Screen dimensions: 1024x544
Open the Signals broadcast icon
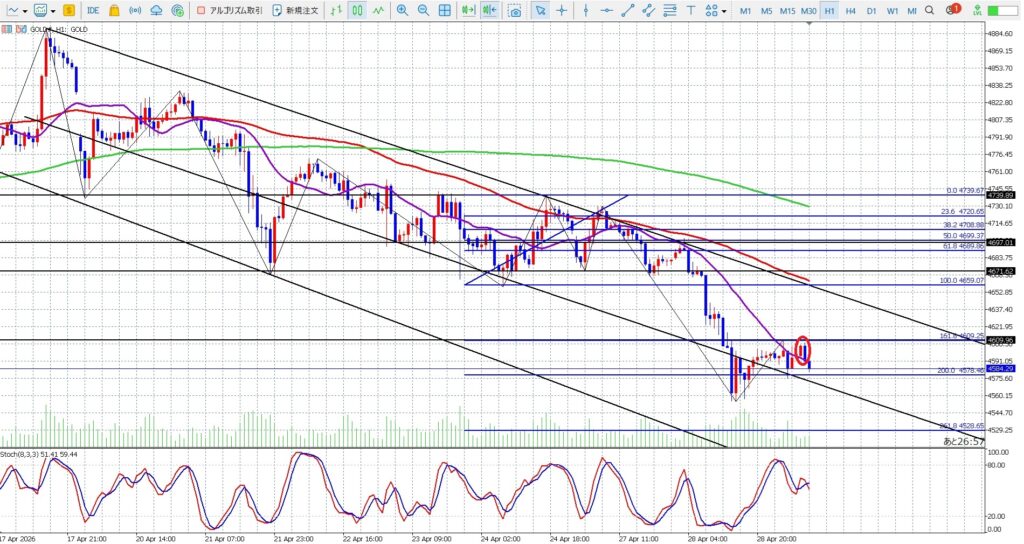[x=136, y=10]
